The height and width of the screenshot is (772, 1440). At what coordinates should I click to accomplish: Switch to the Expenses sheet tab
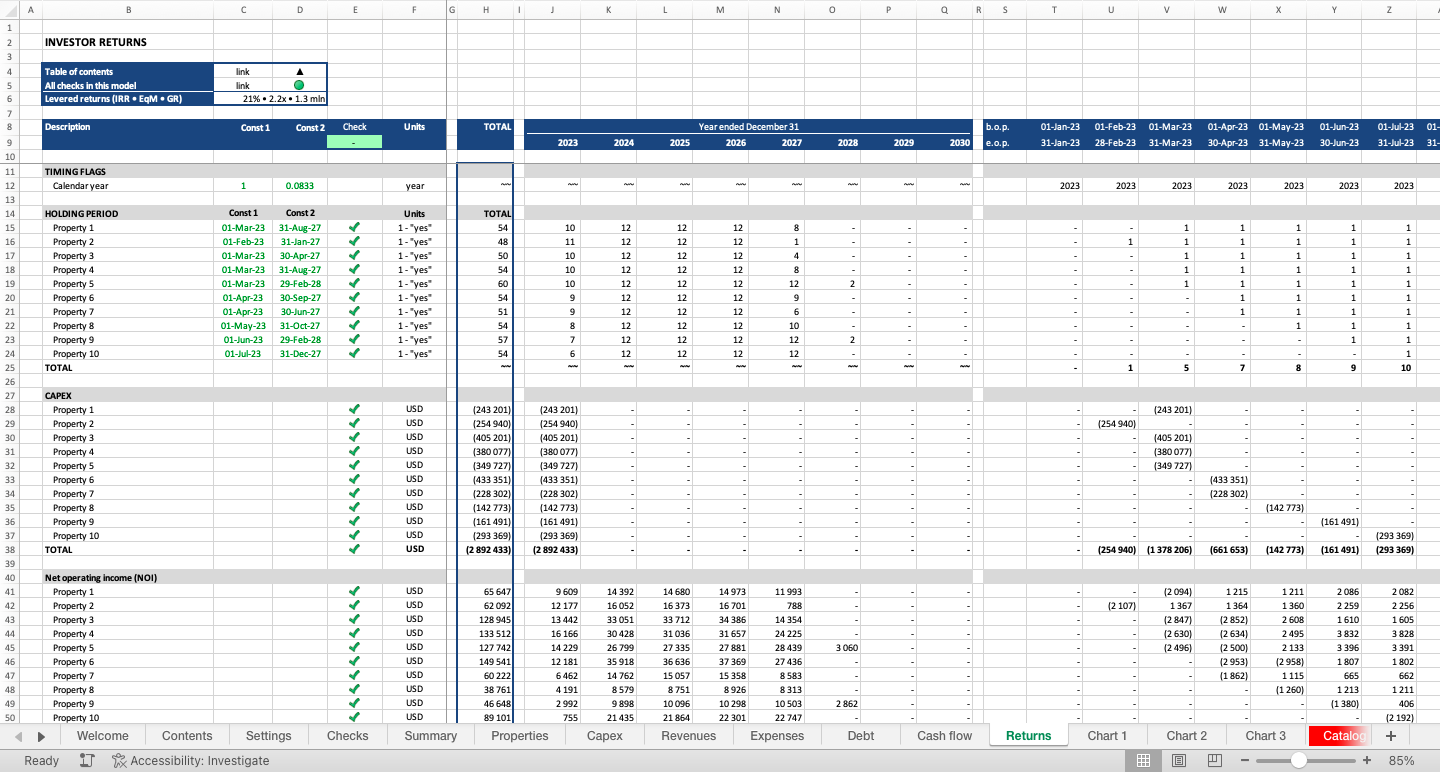coord(777,736)
